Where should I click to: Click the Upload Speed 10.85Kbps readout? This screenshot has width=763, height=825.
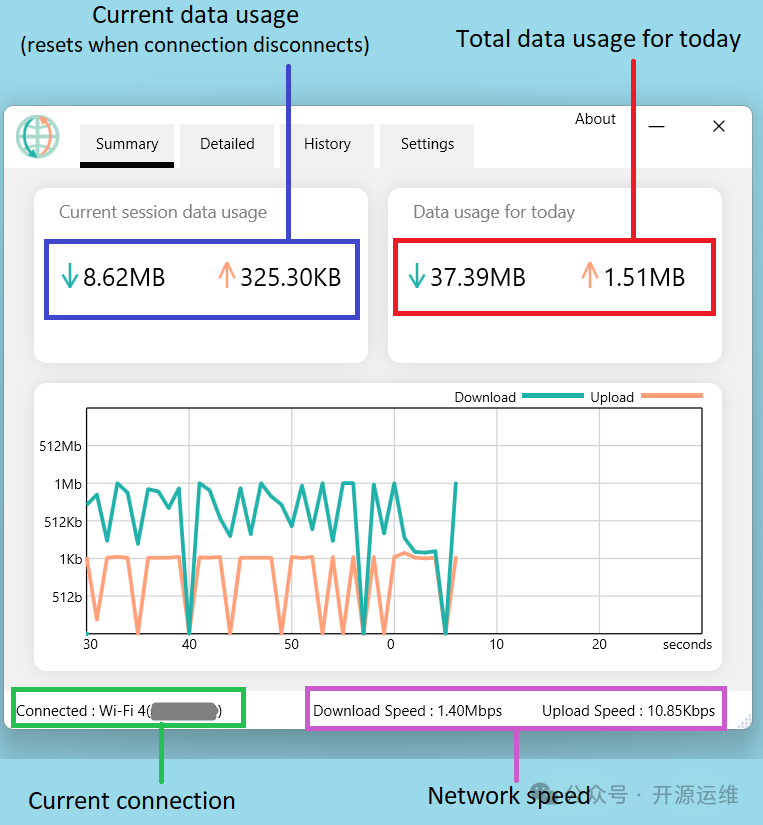point(628,711)
